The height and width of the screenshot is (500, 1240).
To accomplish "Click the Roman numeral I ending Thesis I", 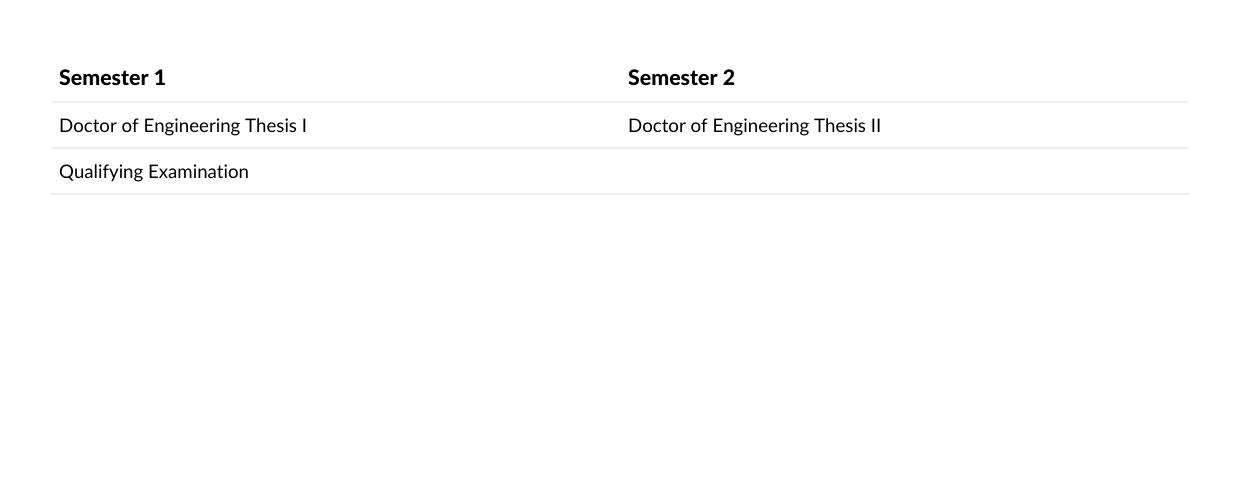I will coord(304,126).
